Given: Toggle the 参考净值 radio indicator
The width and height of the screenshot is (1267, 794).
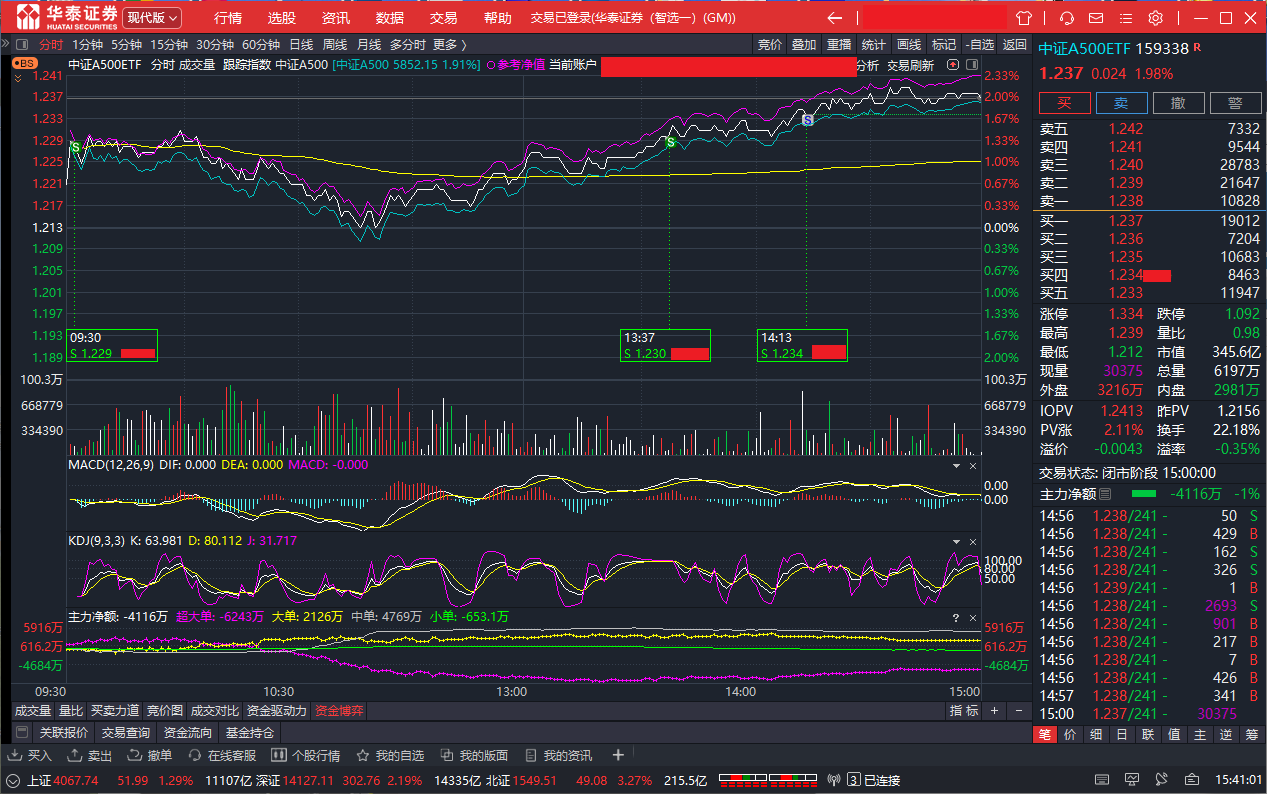Looking at the screenshot, I should tap(490, 65).
